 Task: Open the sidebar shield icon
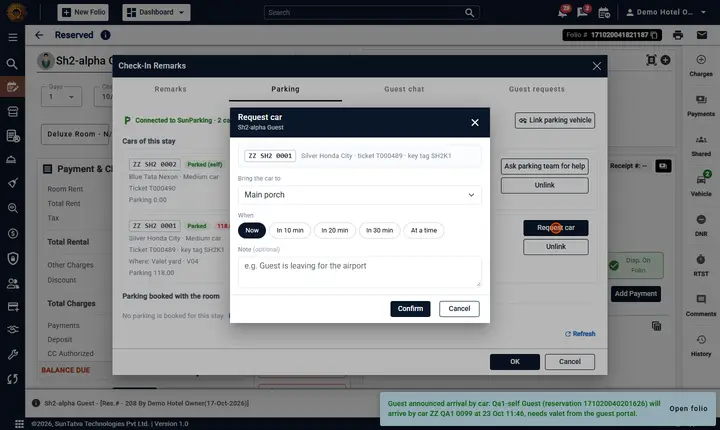pyautogui.click(x=12, y=259)
